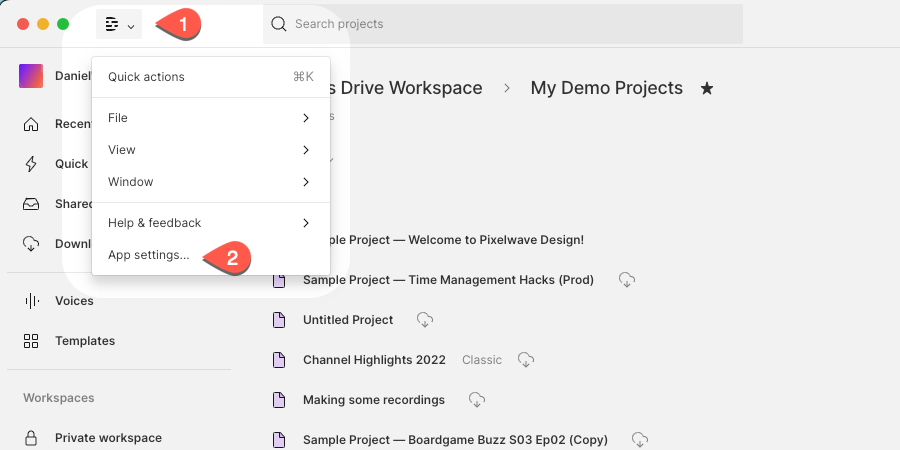This screenshot has height=450, width=900.
Task: Click the My Demo Projects breadcrumb
Action: (x=606, y=88)
